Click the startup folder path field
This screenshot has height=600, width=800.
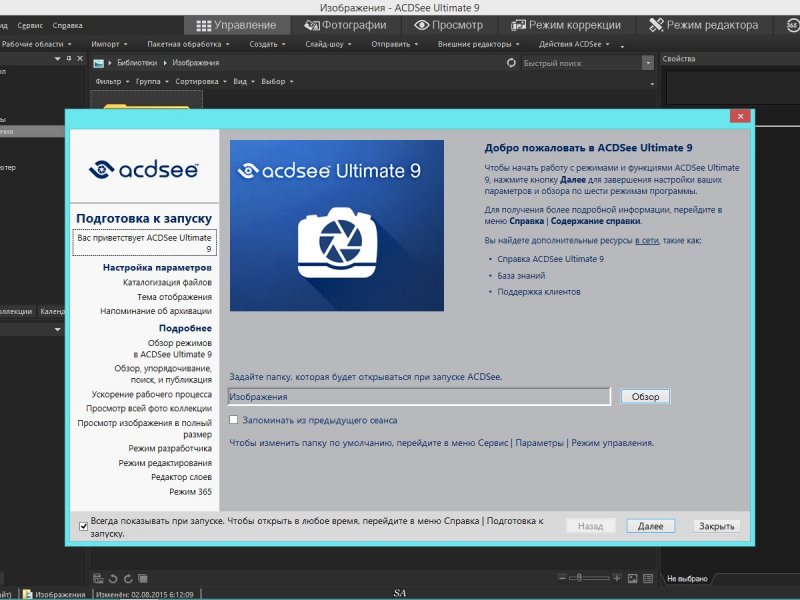419,396
